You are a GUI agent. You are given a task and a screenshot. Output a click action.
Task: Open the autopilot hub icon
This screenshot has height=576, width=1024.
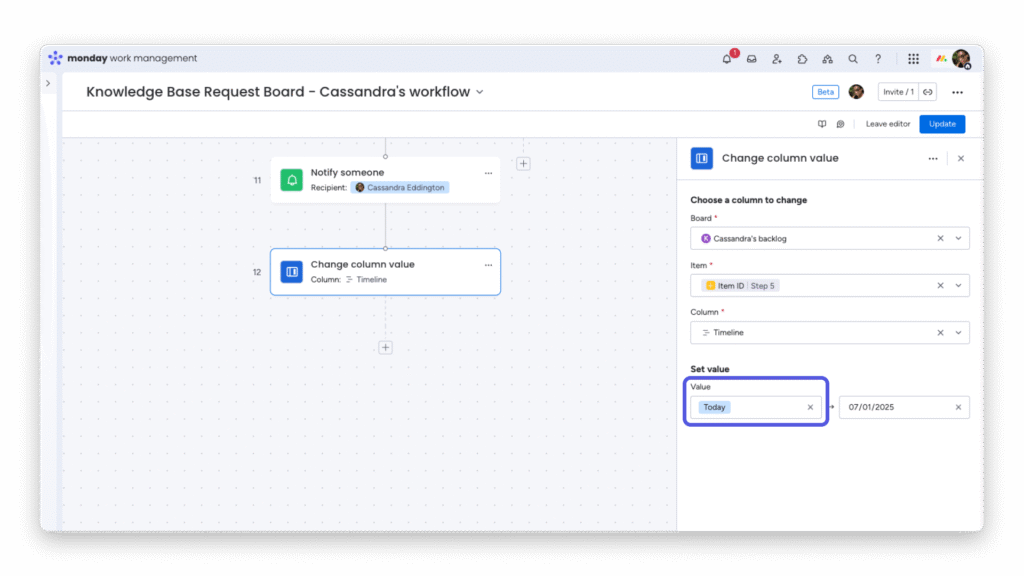[x=827, y=59]
